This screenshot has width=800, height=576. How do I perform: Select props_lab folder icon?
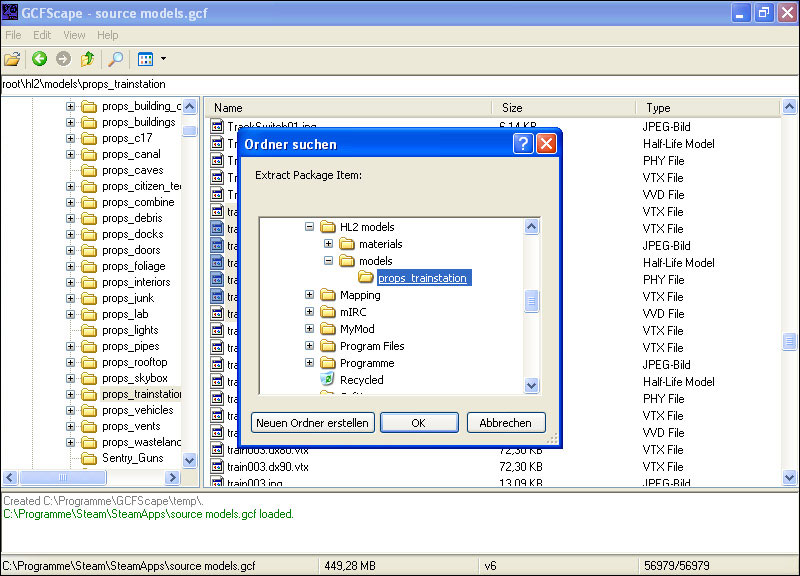(89, 315)
